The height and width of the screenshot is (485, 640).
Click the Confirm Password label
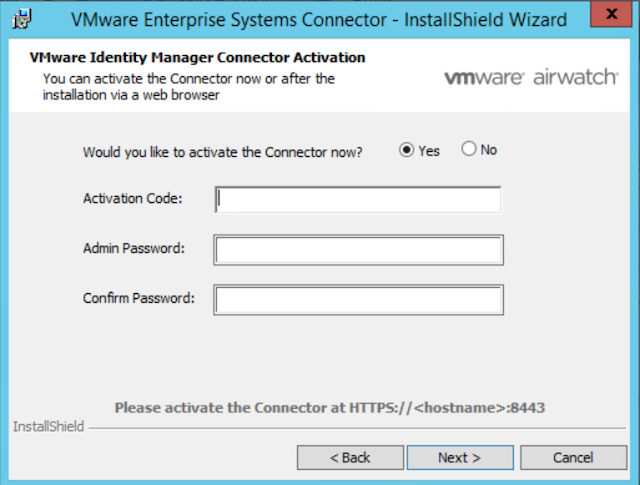tap(139, 298)
